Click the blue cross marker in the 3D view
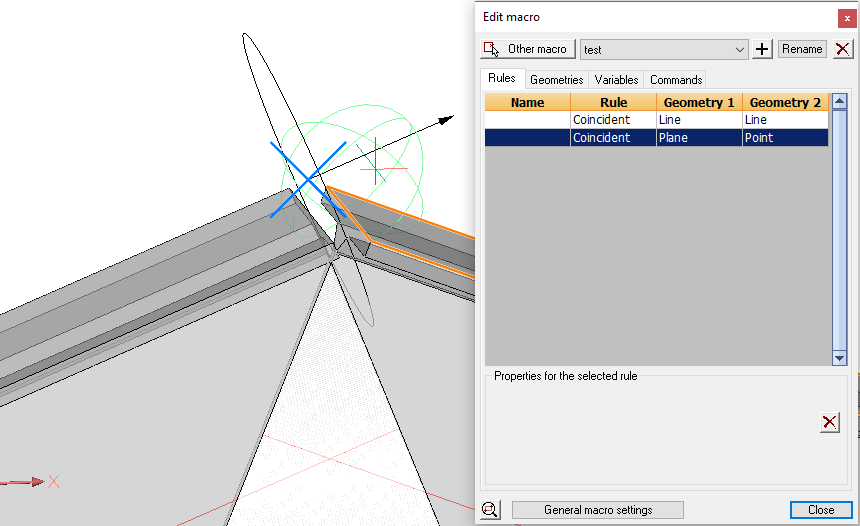The image size is (860, 526). click(308, 179)
